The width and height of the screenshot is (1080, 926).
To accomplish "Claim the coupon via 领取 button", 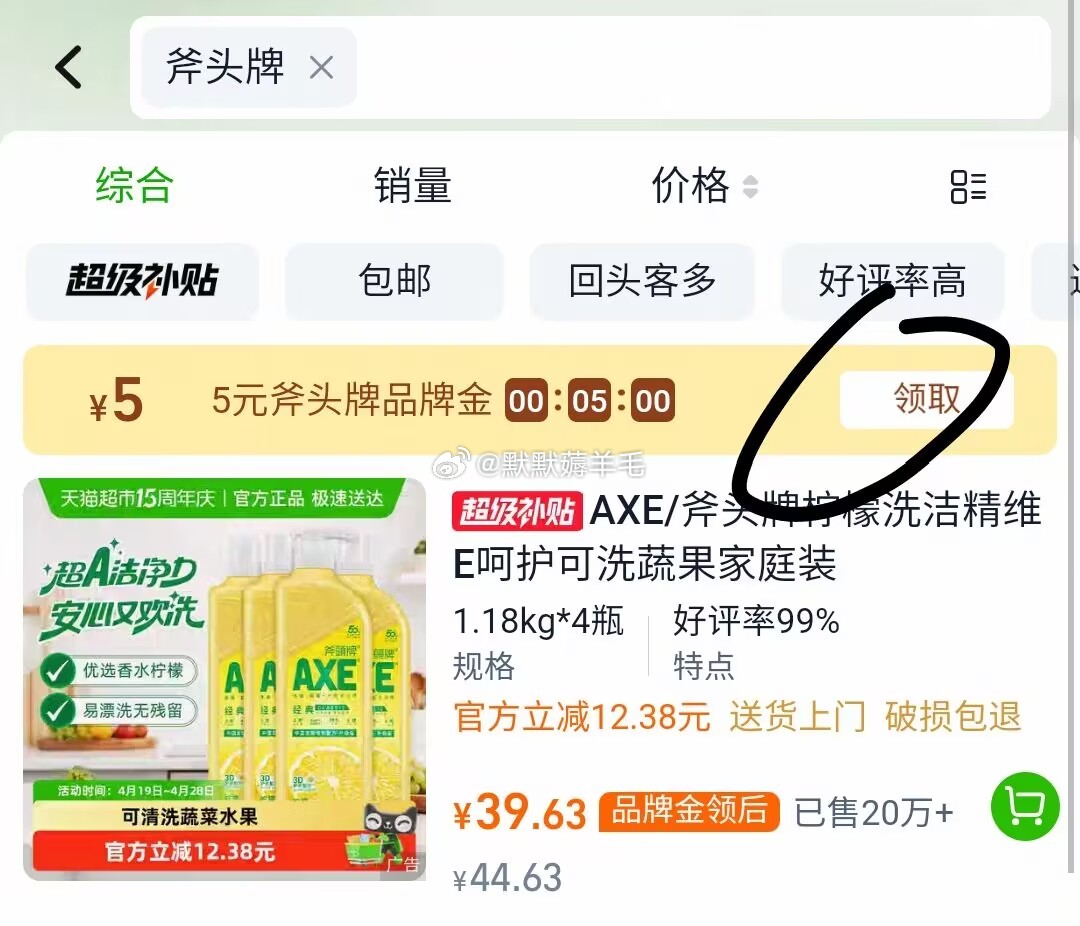I will point(926,399).
